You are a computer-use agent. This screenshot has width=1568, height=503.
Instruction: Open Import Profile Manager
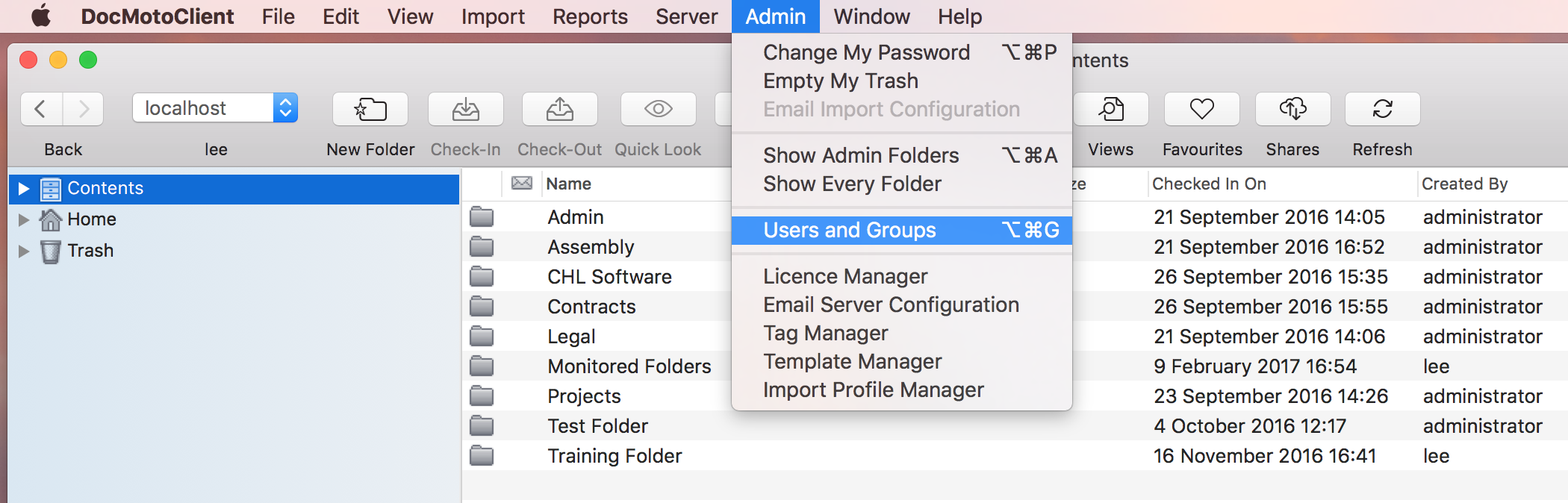(902, 390)
